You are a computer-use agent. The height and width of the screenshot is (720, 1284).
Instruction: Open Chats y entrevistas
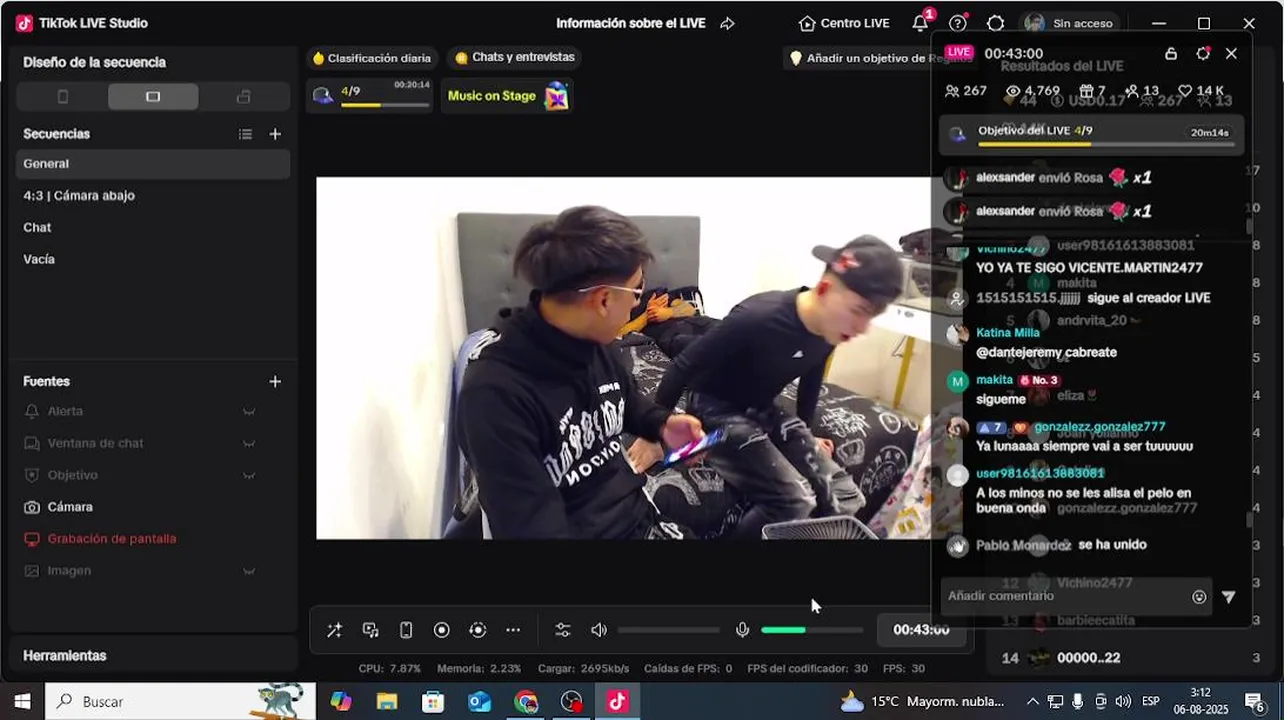515,58
